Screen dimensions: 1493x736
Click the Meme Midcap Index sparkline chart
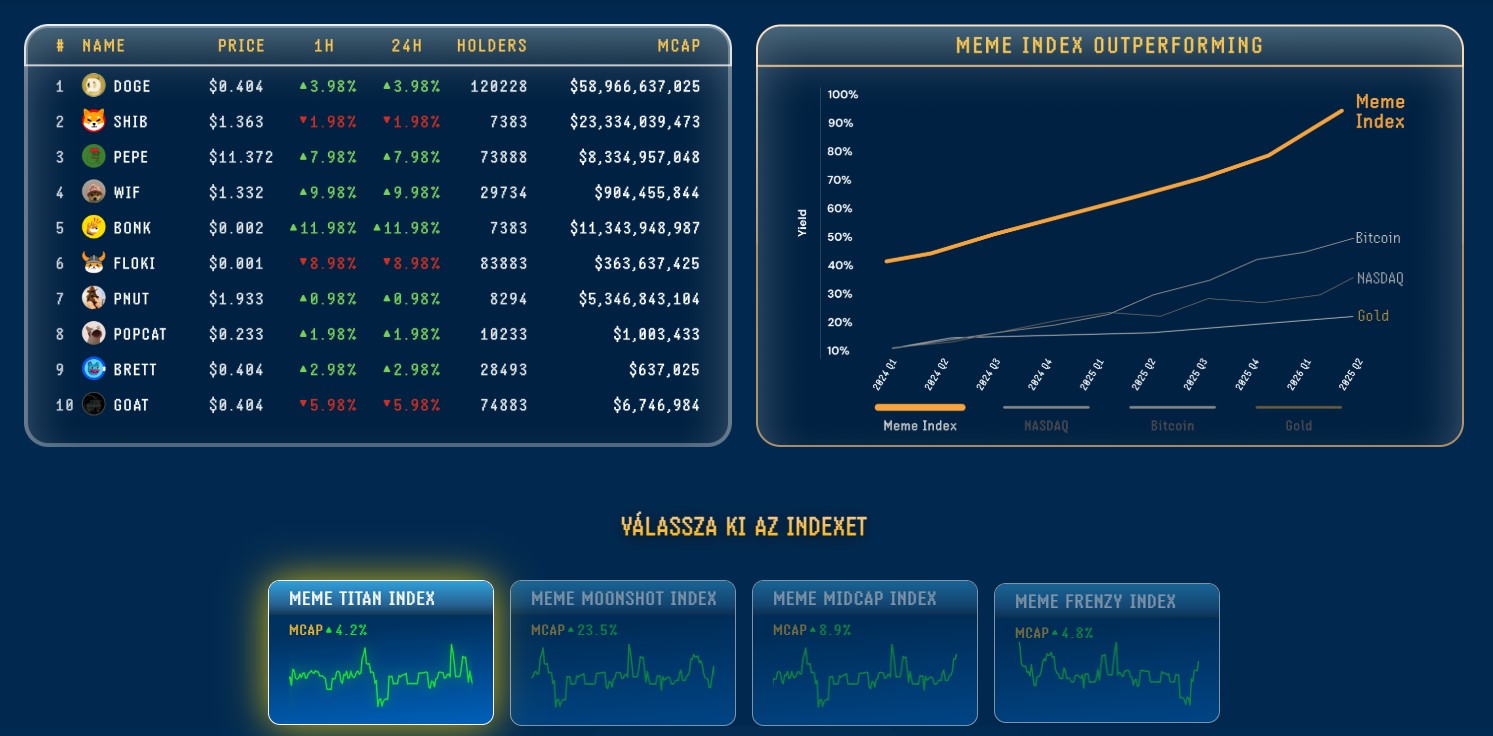point(864,676)
